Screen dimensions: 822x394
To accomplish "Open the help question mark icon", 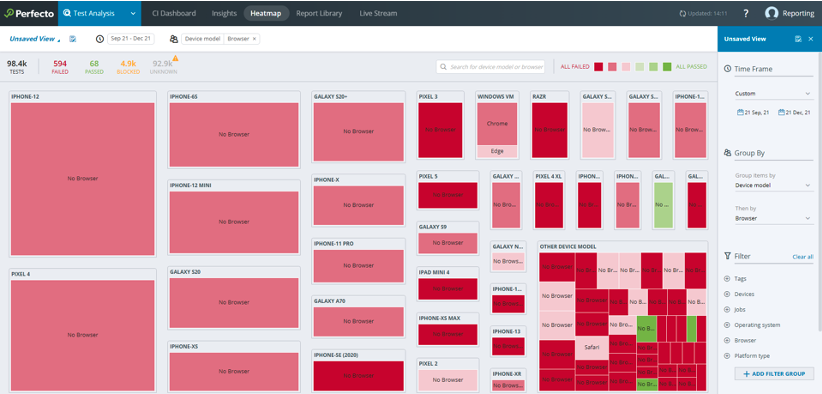I will (x=746, y=14).
